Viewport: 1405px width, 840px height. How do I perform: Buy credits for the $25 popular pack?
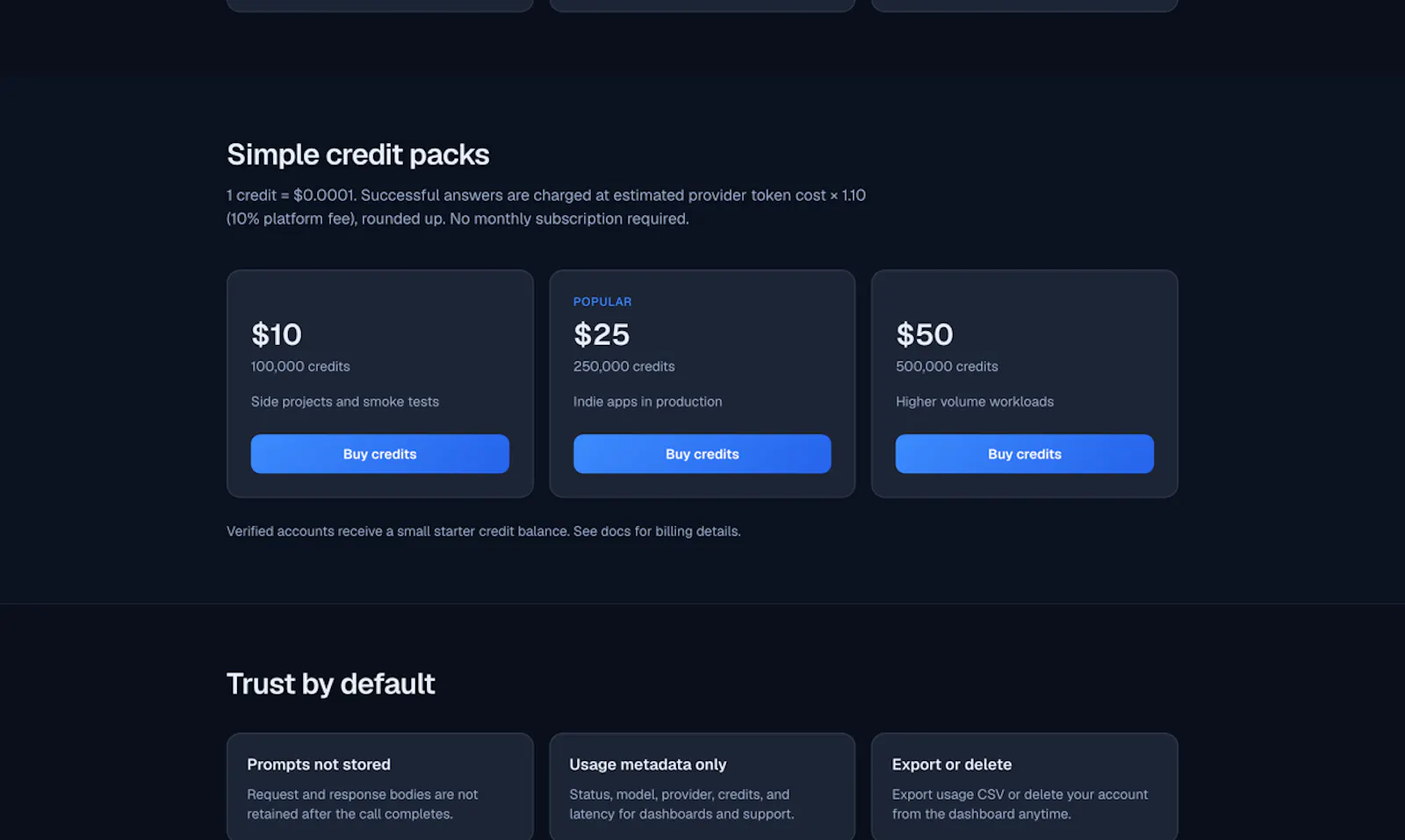point(702,454)
